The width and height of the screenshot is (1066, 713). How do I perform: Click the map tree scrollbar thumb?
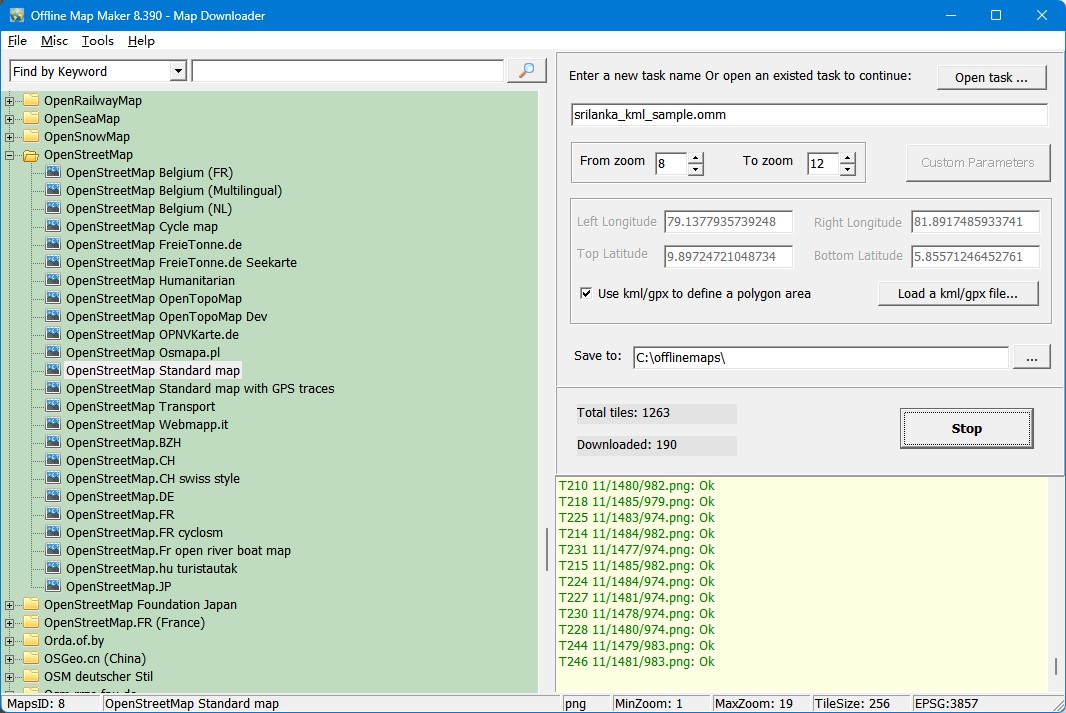547,549
